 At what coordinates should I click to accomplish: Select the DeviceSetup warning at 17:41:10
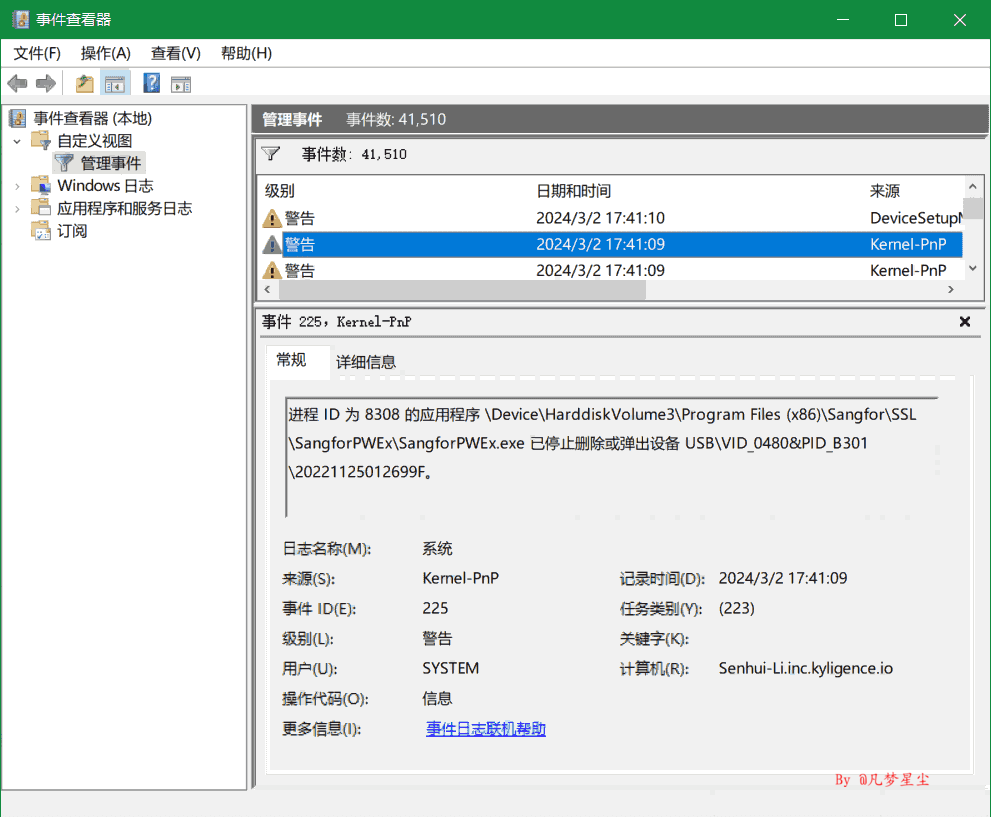click(x=611, y=219)
